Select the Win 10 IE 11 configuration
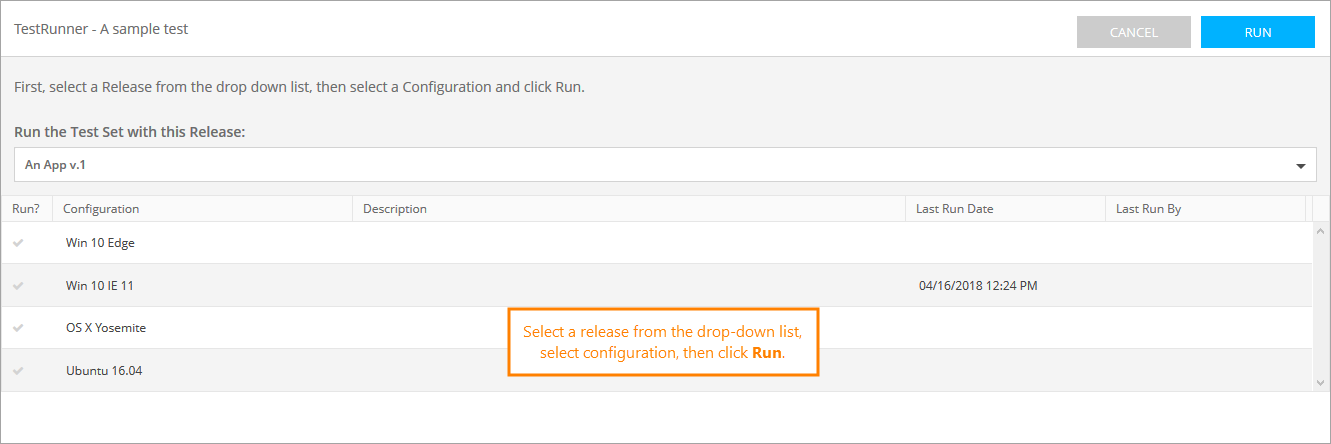 [100, 286]
